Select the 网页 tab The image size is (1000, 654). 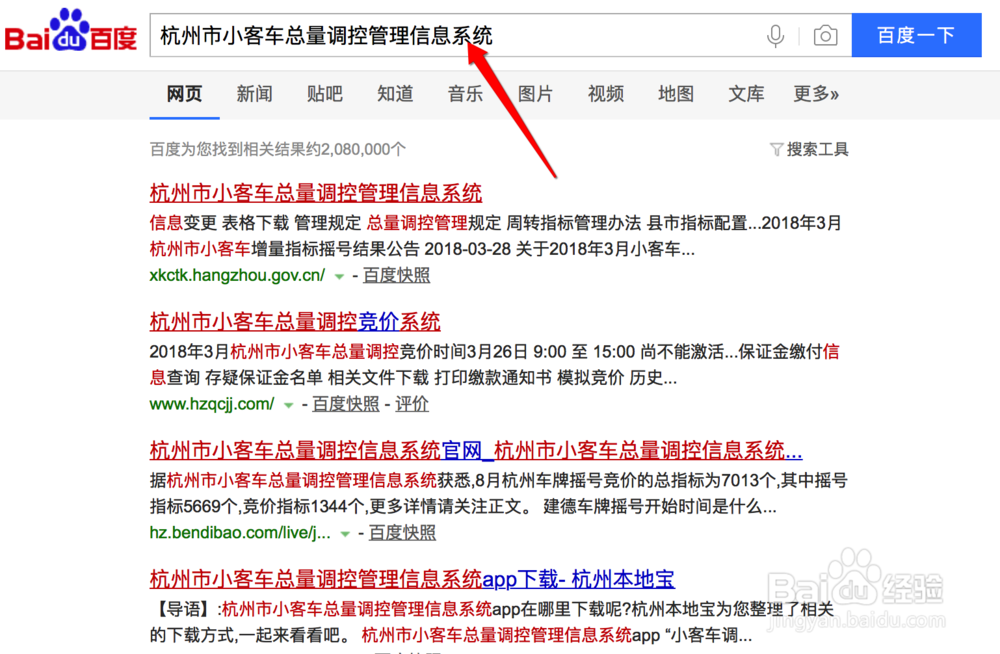184,94
